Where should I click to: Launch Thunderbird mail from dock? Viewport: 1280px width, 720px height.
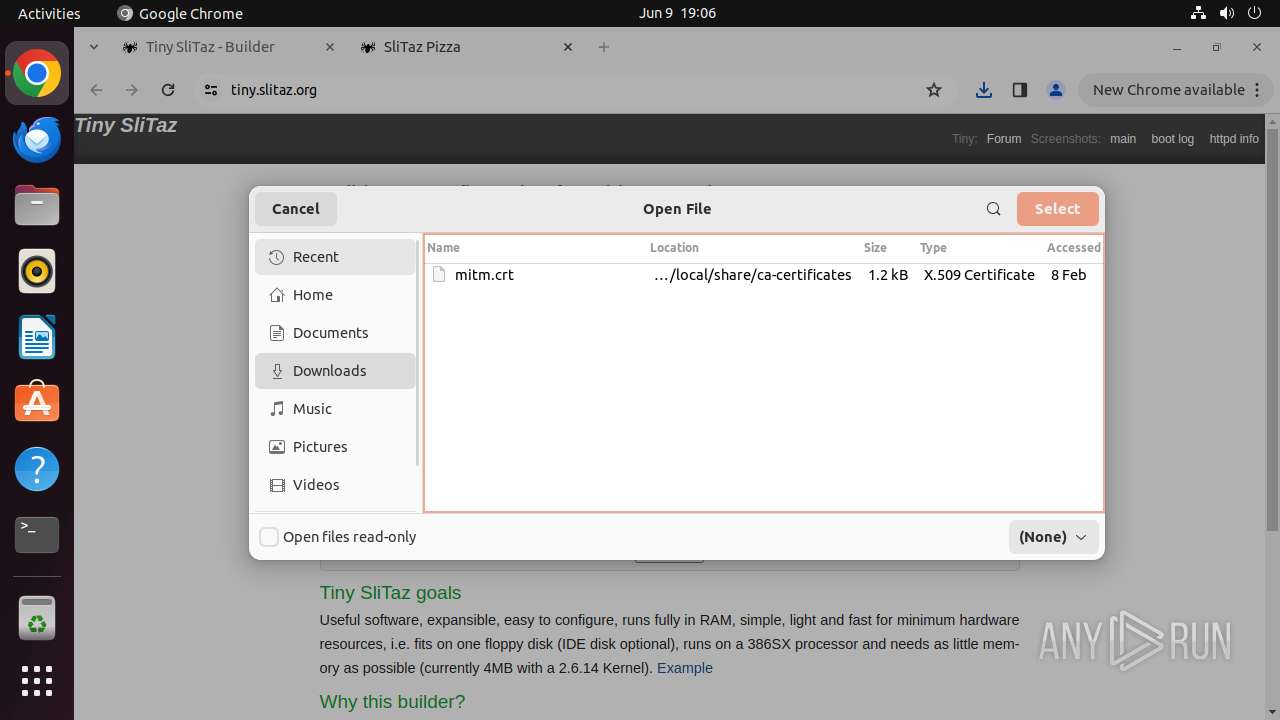click(x=37, y=140)
